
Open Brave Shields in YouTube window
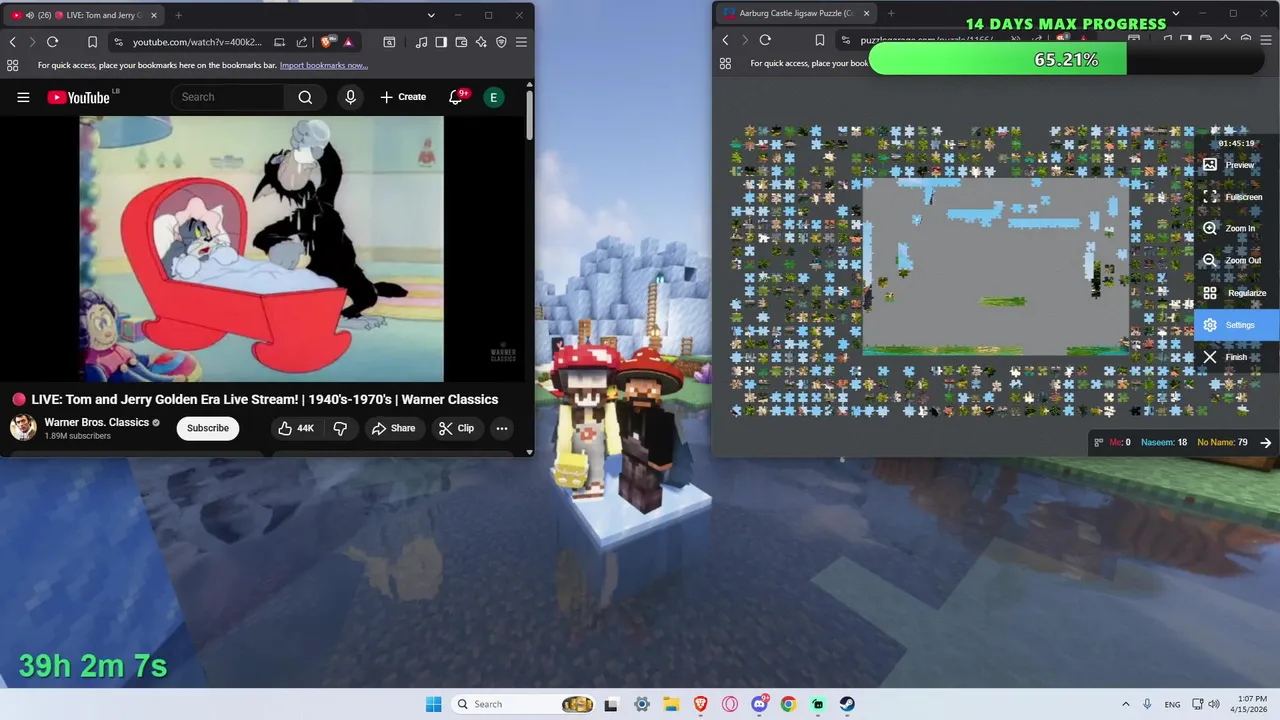327,42
